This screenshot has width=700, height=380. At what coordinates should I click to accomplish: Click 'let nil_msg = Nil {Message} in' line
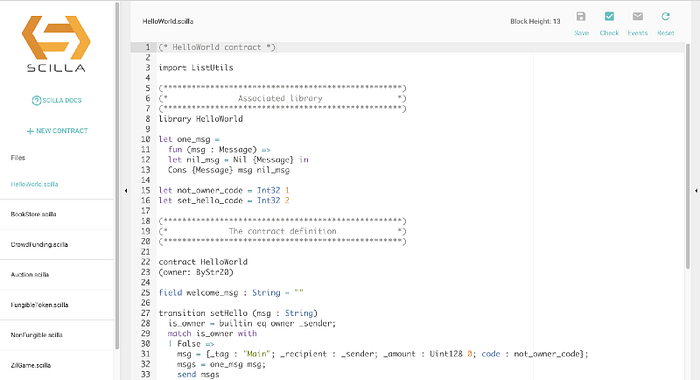(238, 159)
